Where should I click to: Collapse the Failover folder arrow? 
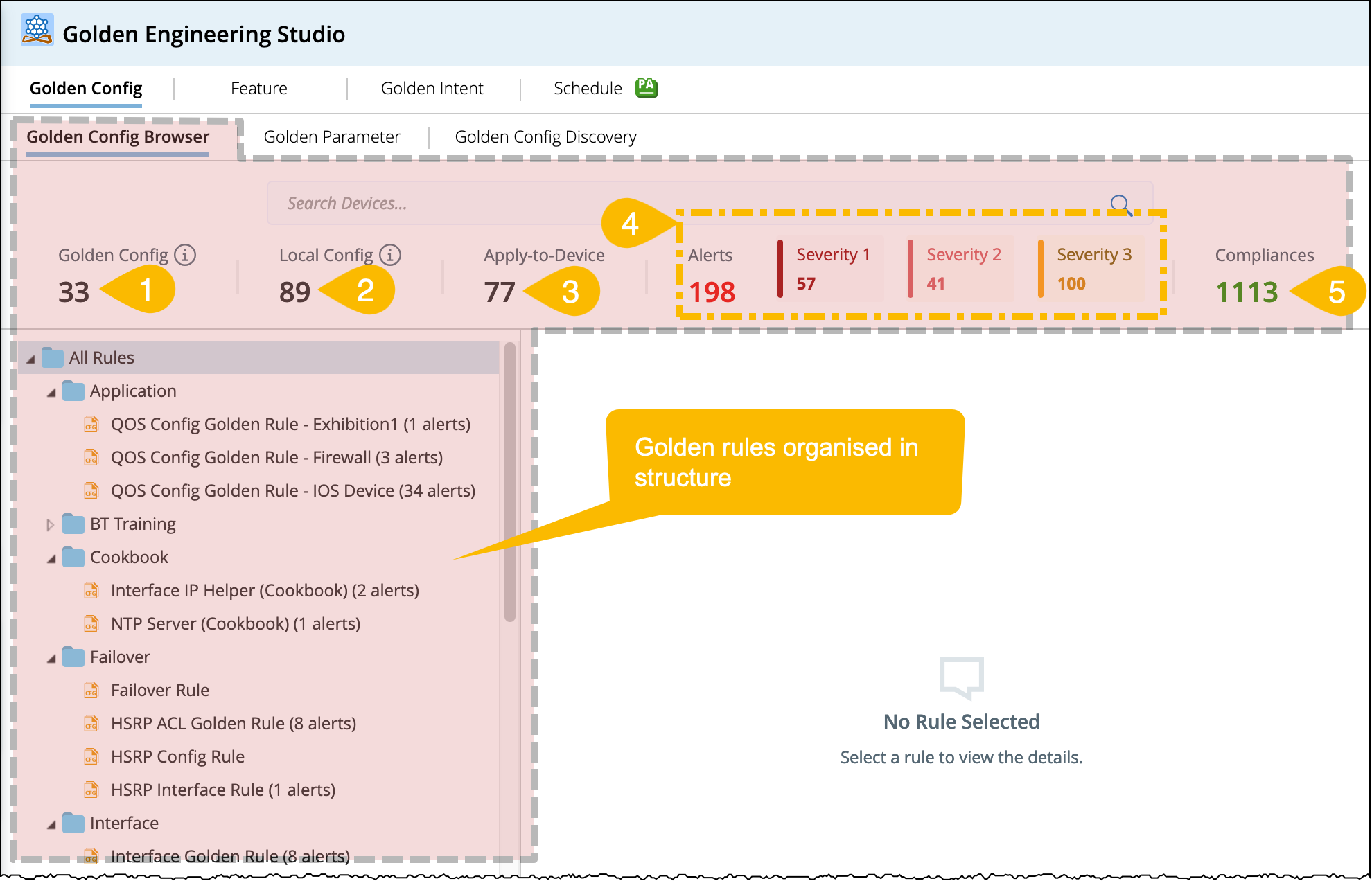pos(51,658)
